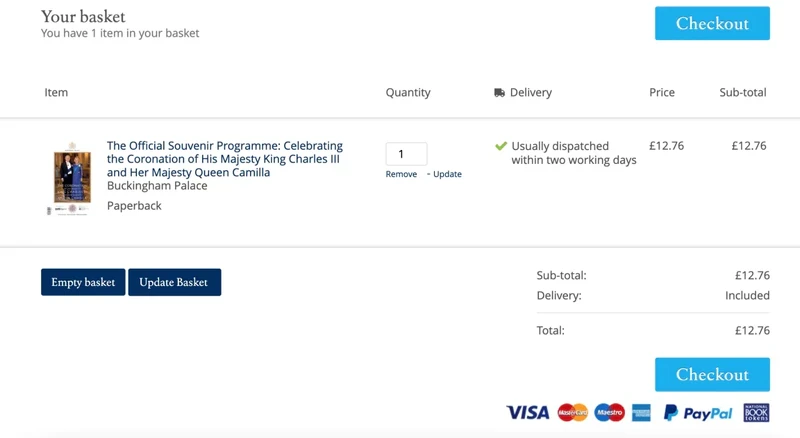The image size is (800, 438).
Task: Click the book cover thumbnail
Action: [72, 178]
